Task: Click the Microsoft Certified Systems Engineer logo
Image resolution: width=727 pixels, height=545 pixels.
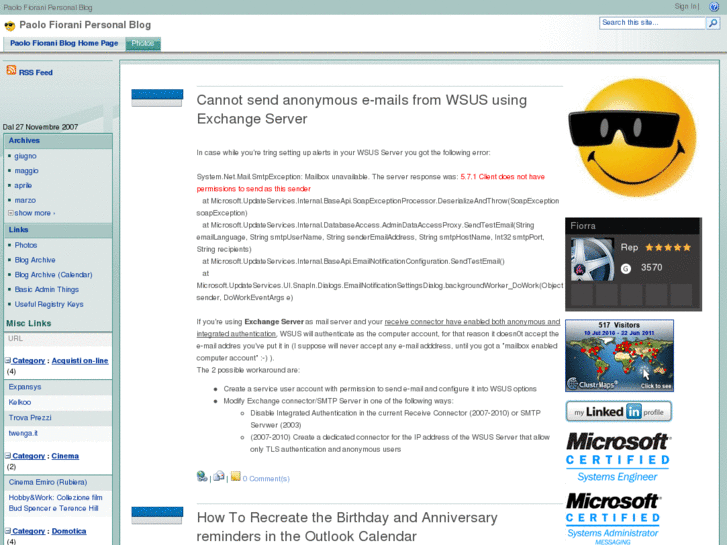Action: click(618, 457)
